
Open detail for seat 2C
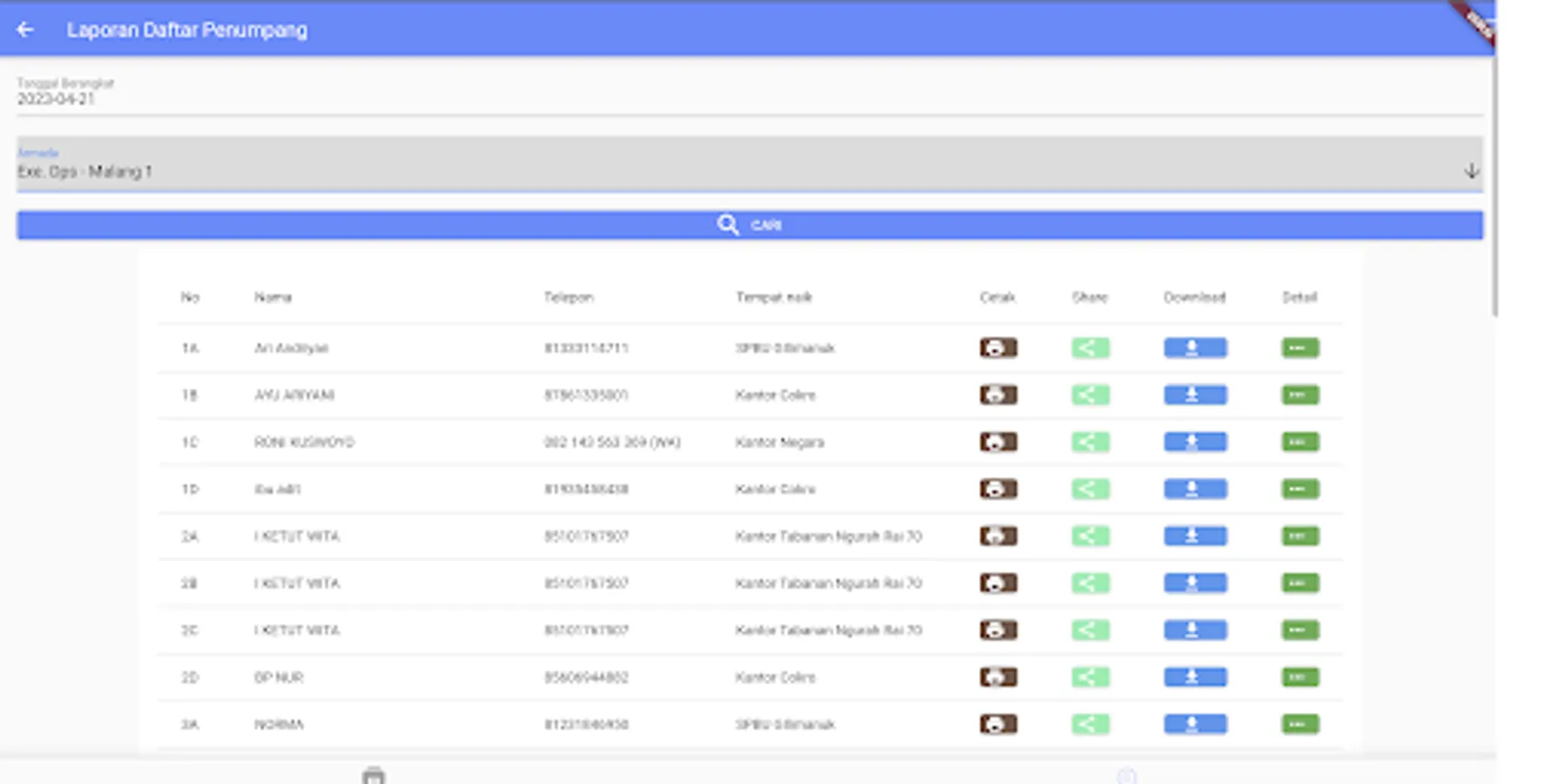pyautogui.click(x=1301, y=631)
